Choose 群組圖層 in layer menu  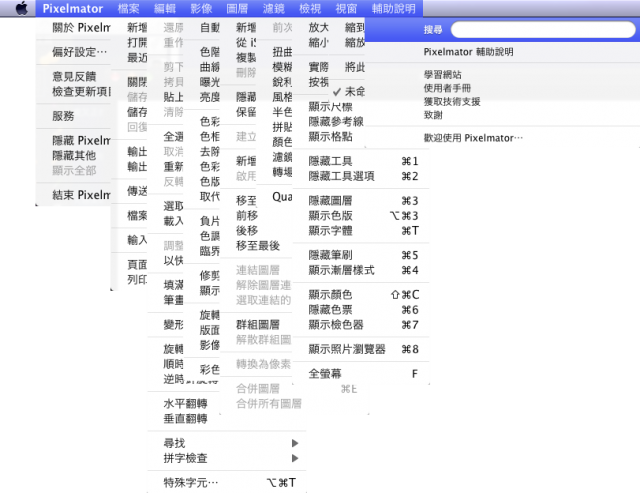coord(257,325)
